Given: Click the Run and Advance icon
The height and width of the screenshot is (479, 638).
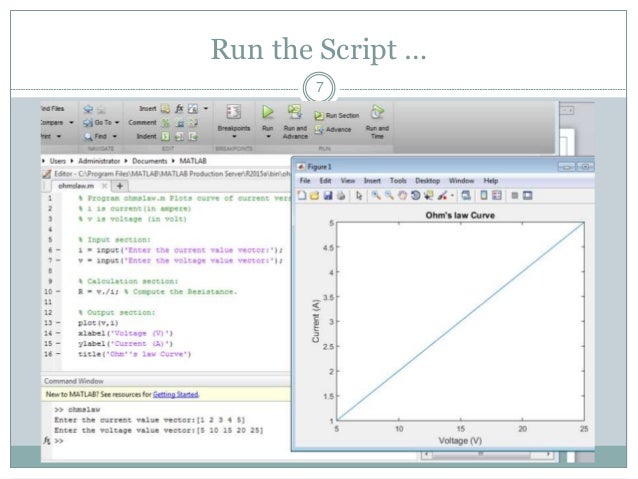Looking at the screenshot, I should (295, 112).
